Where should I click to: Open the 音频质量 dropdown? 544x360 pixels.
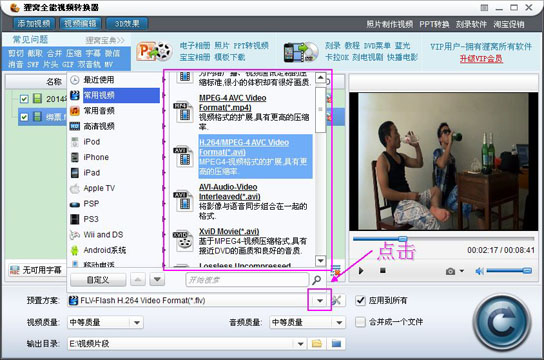pyautogui.click(x=307, y=323)
